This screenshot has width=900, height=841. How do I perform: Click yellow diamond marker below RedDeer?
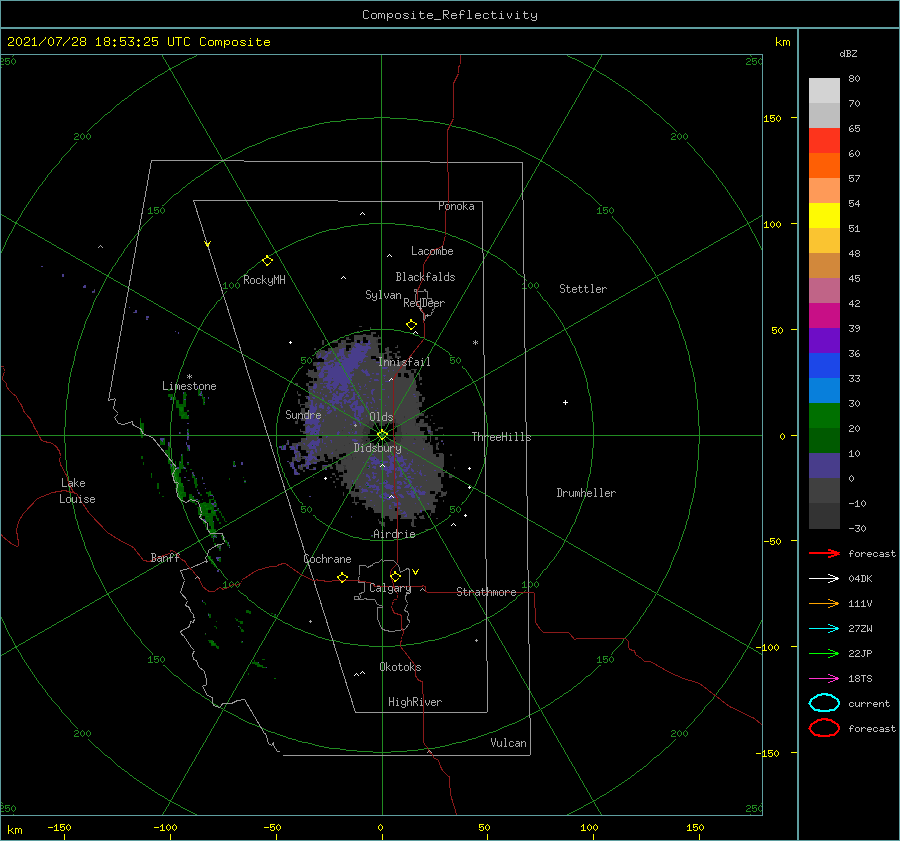(411, 325)
